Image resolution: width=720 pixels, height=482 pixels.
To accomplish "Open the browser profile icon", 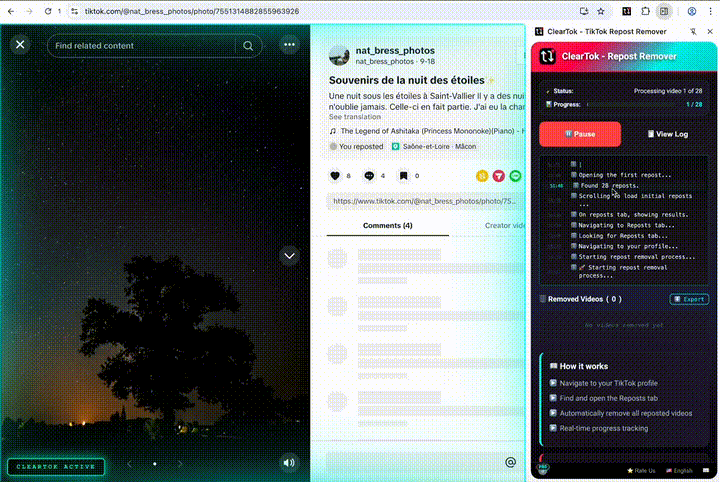I will (x=692, y=11).
